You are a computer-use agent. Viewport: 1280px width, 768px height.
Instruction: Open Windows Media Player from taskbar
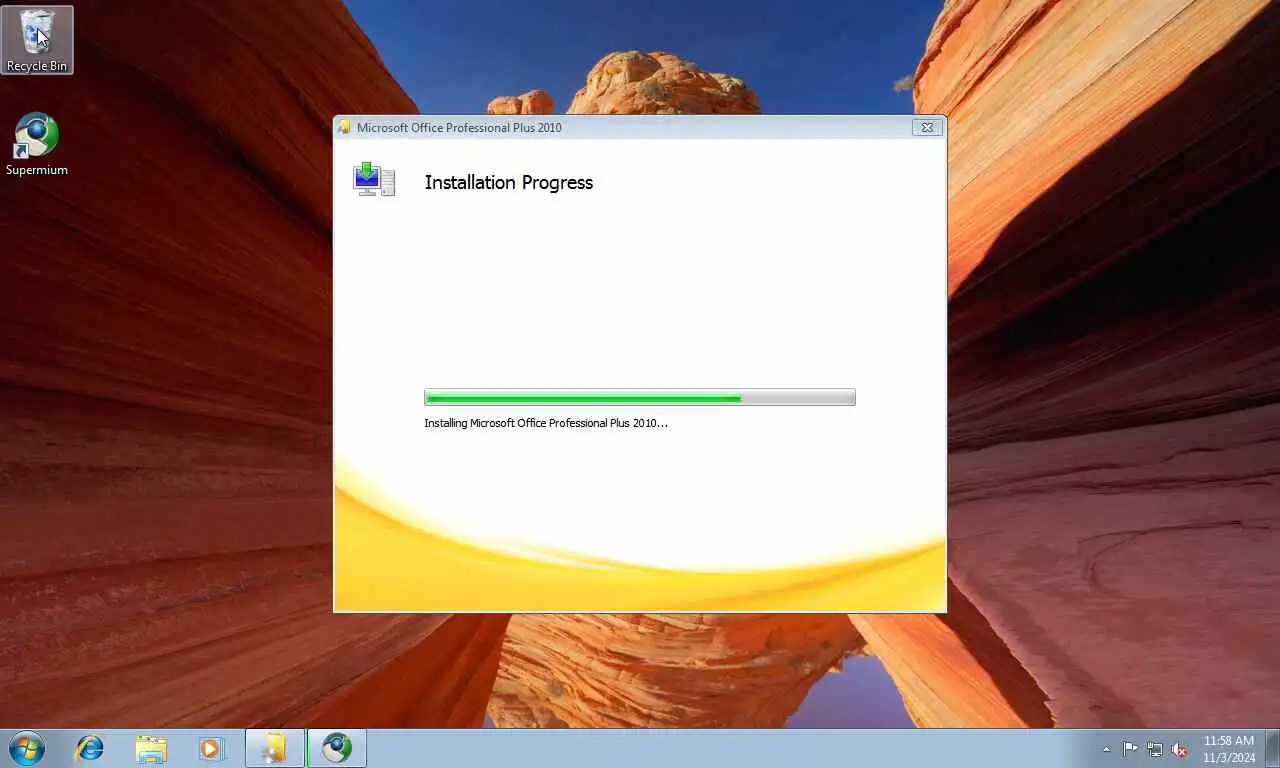212,748
